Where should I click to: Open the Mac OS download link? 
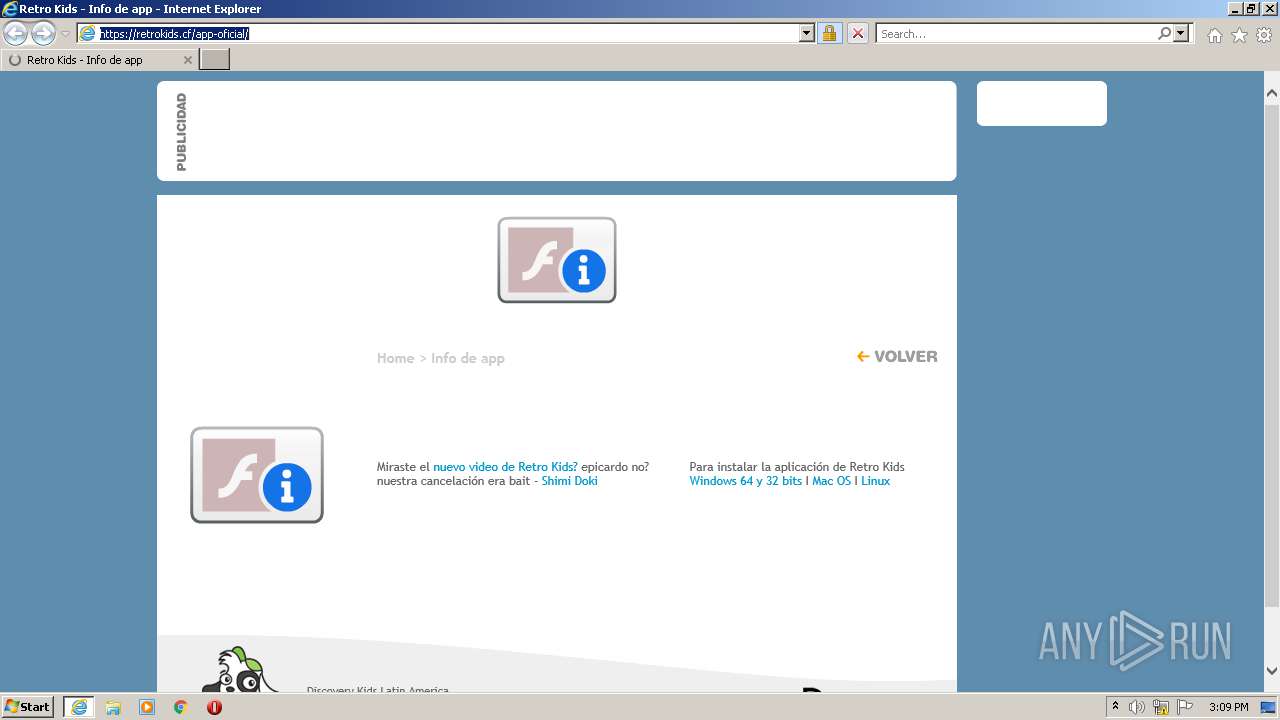click(831, 481)
